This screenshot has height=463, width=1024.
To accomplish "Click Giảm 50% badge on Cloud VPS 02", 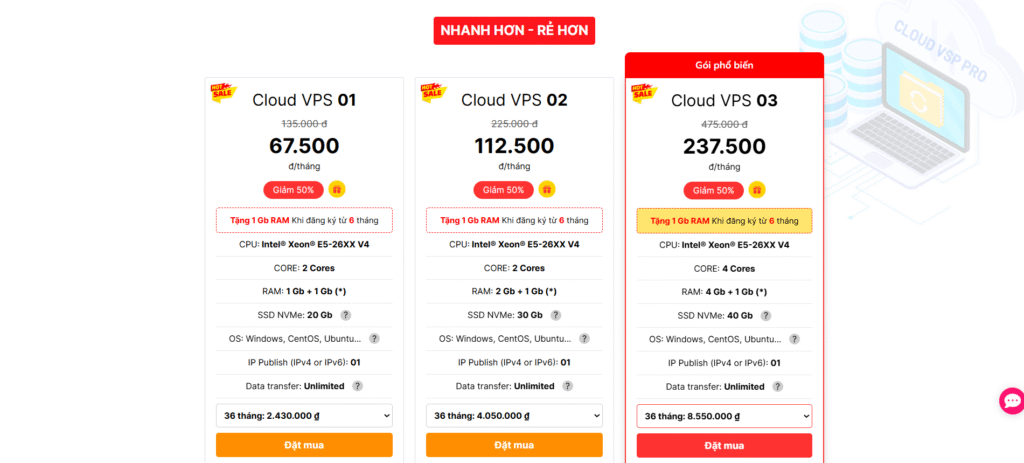I will [x=503, y=190].
